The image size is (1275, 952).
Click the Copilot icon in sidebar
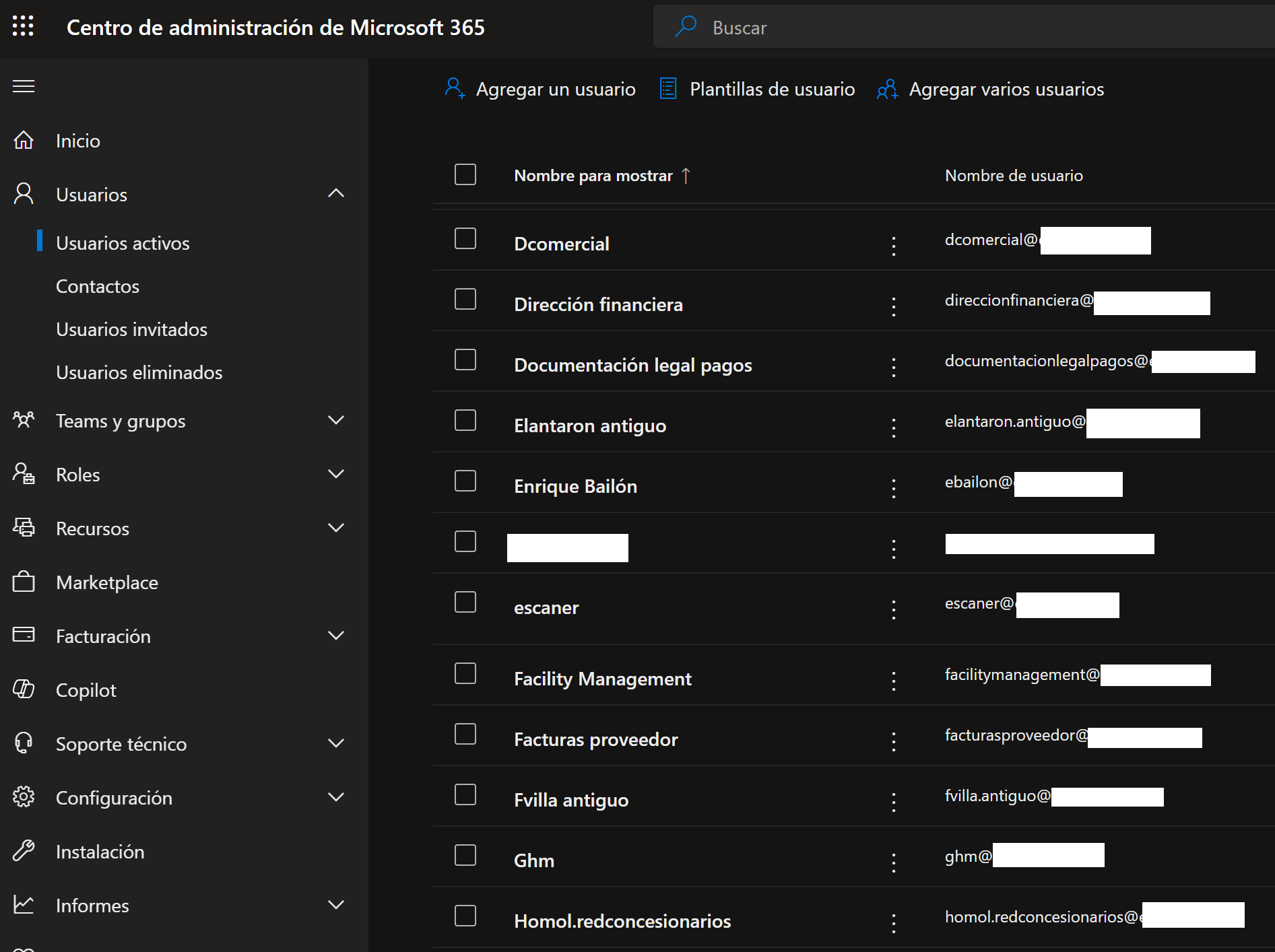24,689
